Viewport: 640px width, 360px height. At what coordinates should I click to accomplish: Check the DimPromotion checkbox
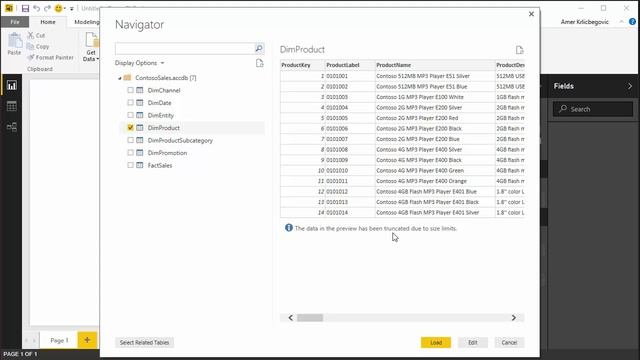[131, 153]
